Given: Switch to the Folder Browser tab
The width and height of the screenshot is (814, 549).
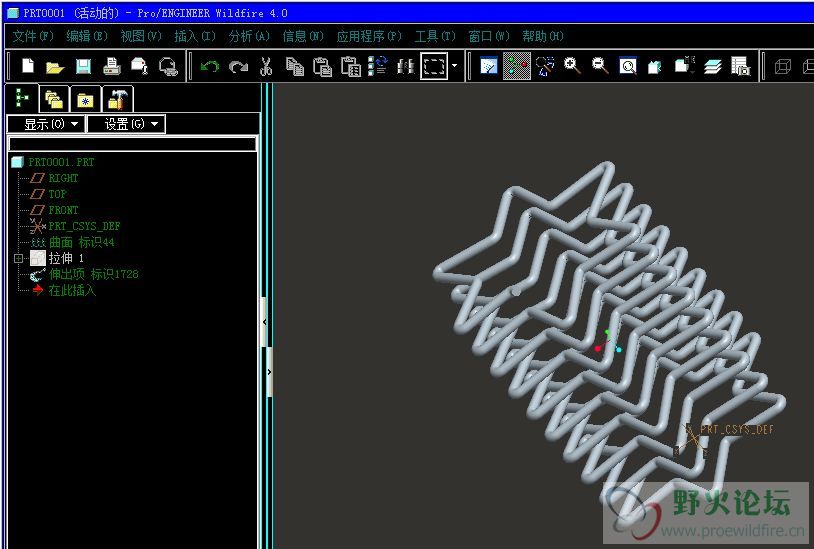Looking at the screenshot, I should coord(54,99).
